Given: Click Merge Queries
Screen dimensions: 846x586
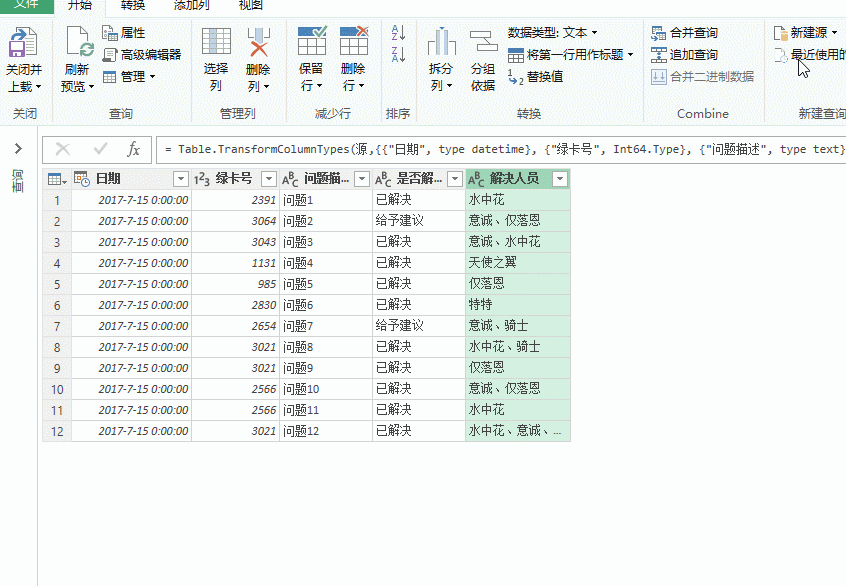Looking at the screenshot, I should point(684,33).
